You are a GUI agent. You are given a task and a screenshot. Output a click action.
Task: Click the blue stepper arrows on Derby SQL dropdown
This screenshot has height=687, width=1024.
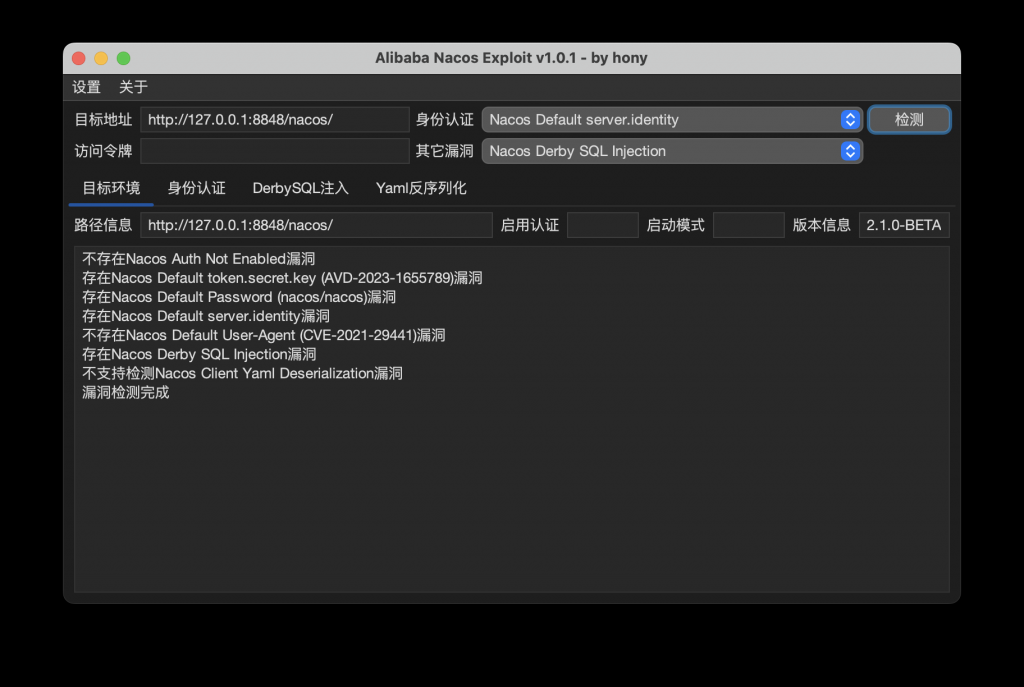pyautogui.click(x=850, y=151)
